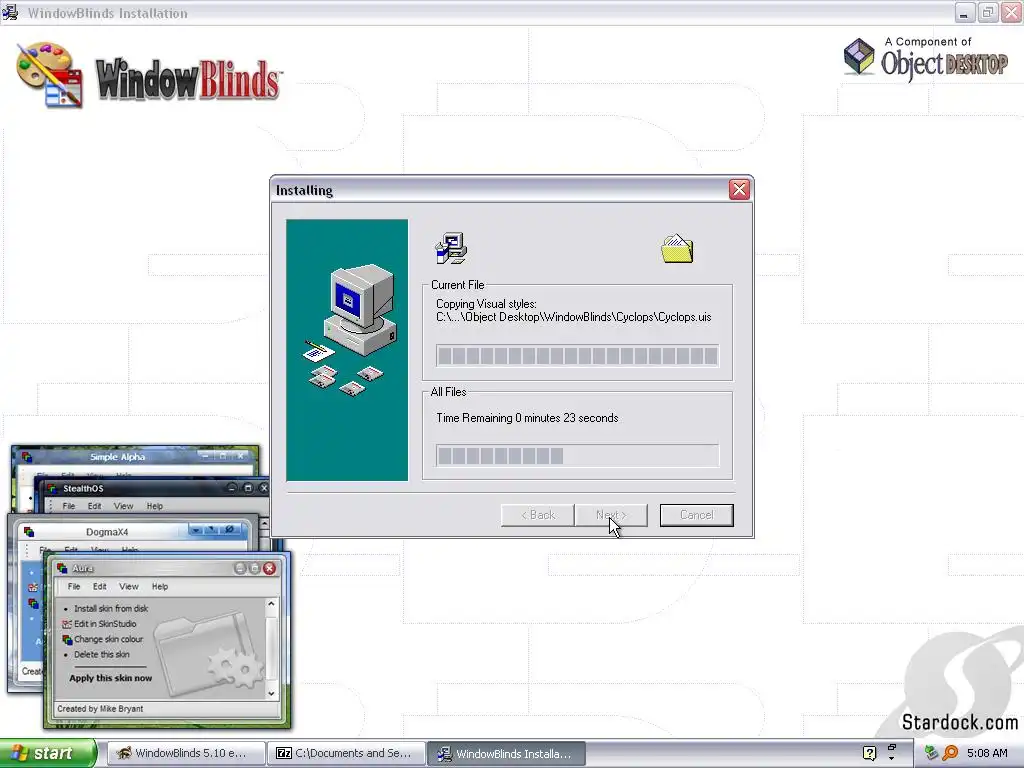Click dropdown arrow button on DogmaX4 titlebar

pyautogui.click(x=196, y=530)
